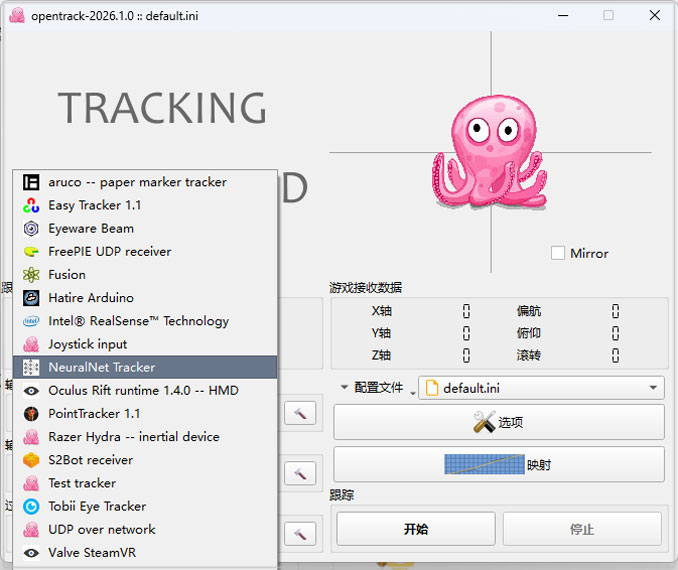678x570 pixels.
Task: Expand the 配置文件 menu arrow
Action: coord(344,387)
